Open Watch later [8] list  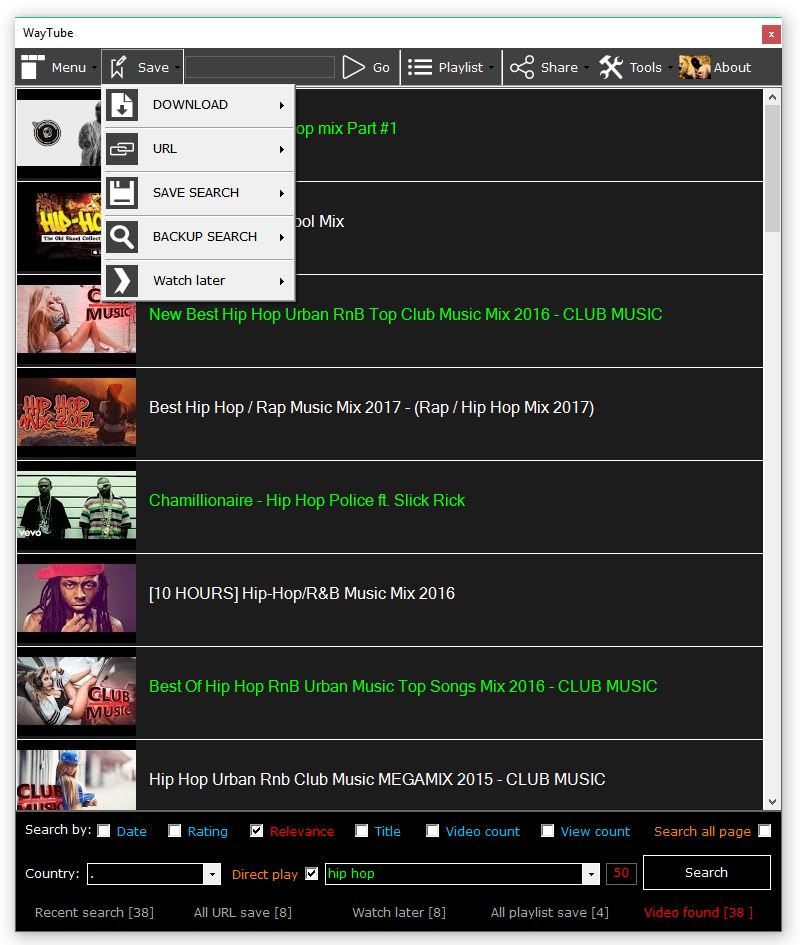point(399,912)
